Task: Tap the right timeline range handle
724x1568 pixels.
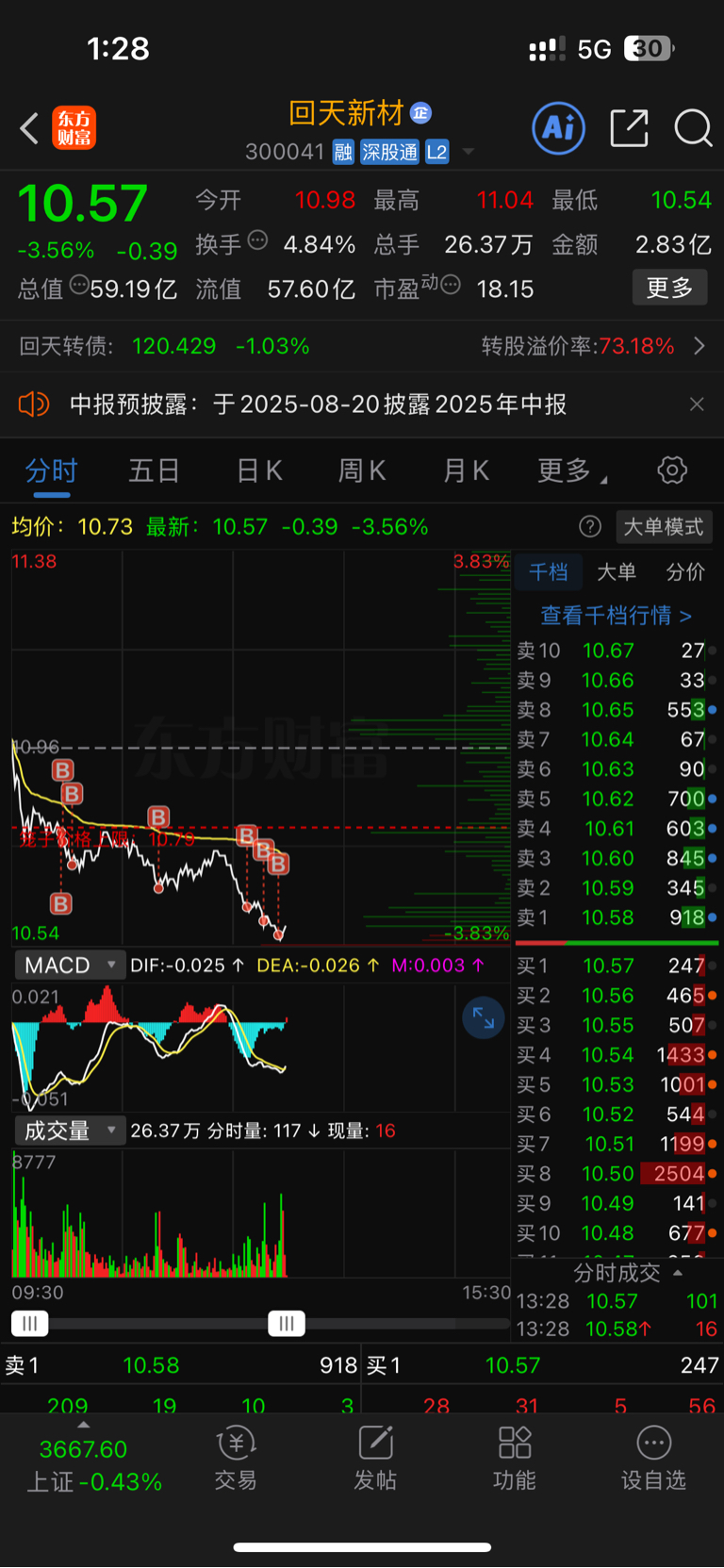Action: (287, 1324)
